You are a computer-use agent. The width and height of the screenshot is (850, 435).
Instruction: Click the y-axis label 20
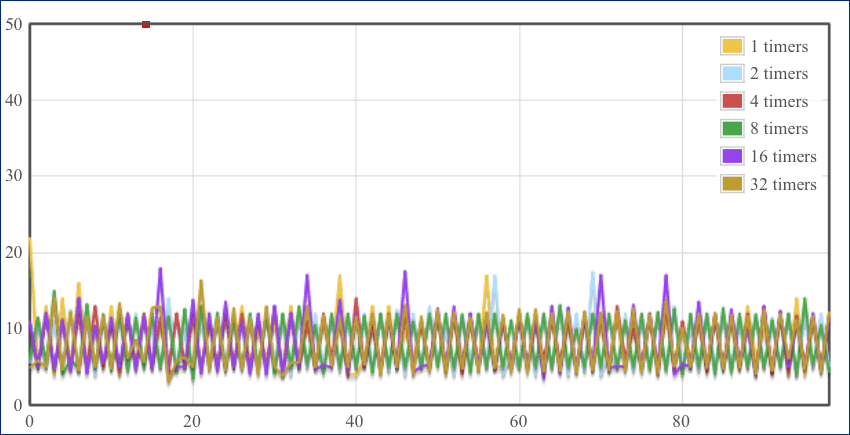[x=12, y=253]
